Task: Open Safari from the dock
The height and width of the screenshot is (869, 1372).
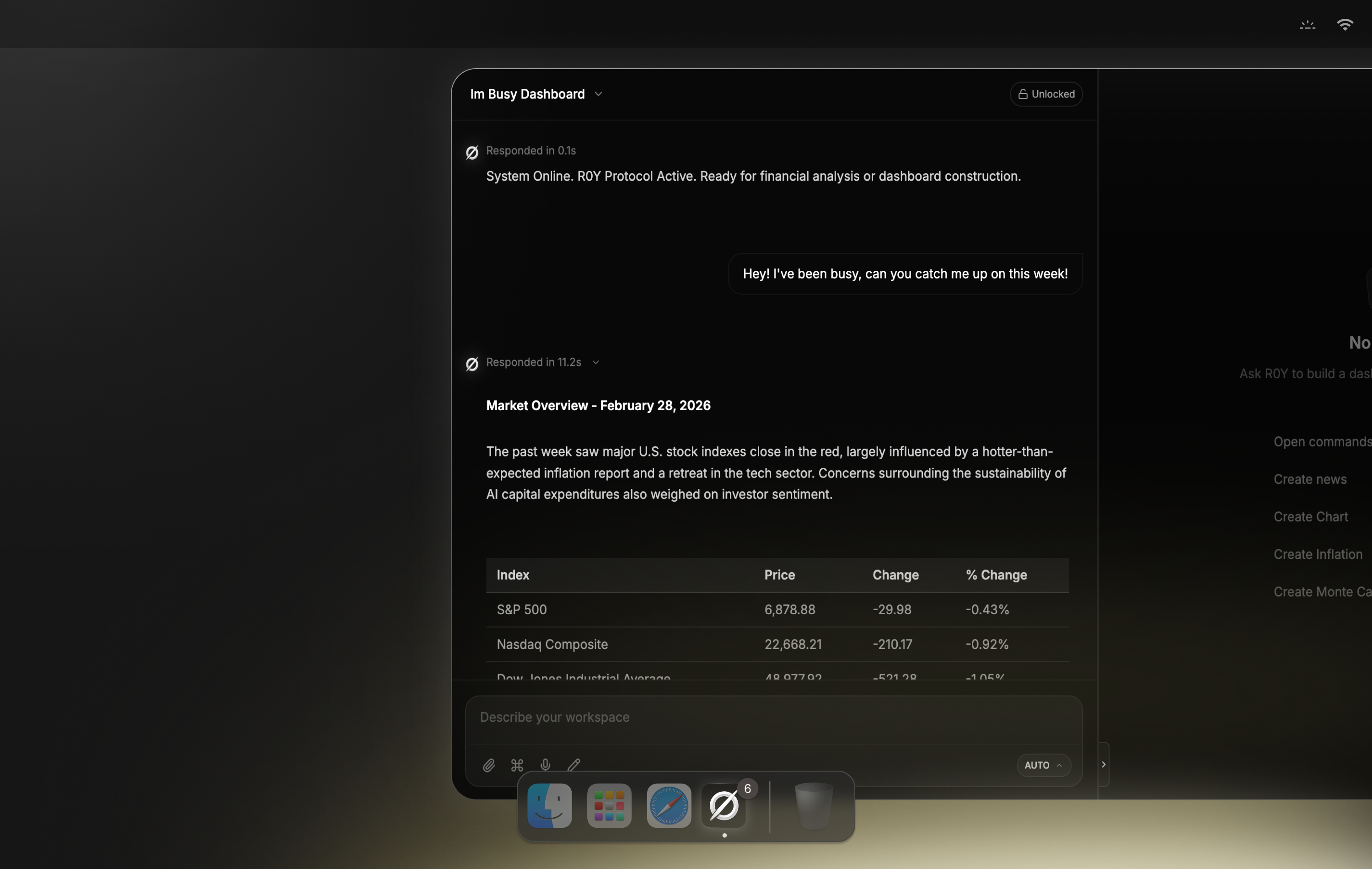Action: tap(667, 805)
